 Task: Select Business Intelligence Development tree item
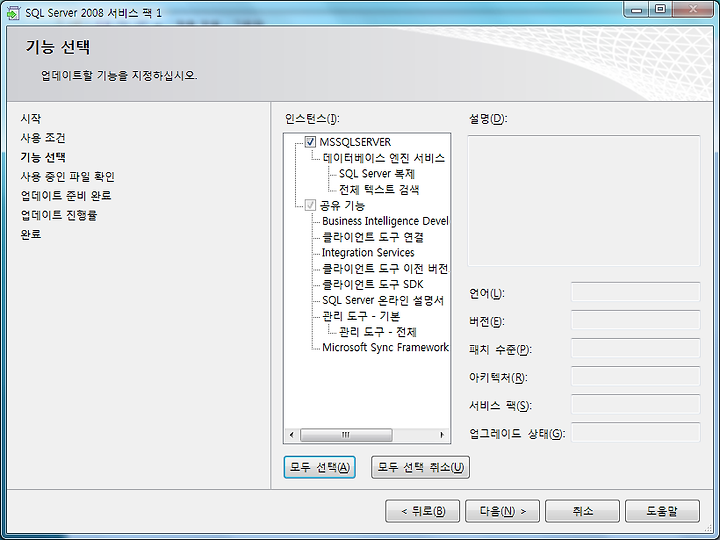pyautogui.click(x=385, y=221)
